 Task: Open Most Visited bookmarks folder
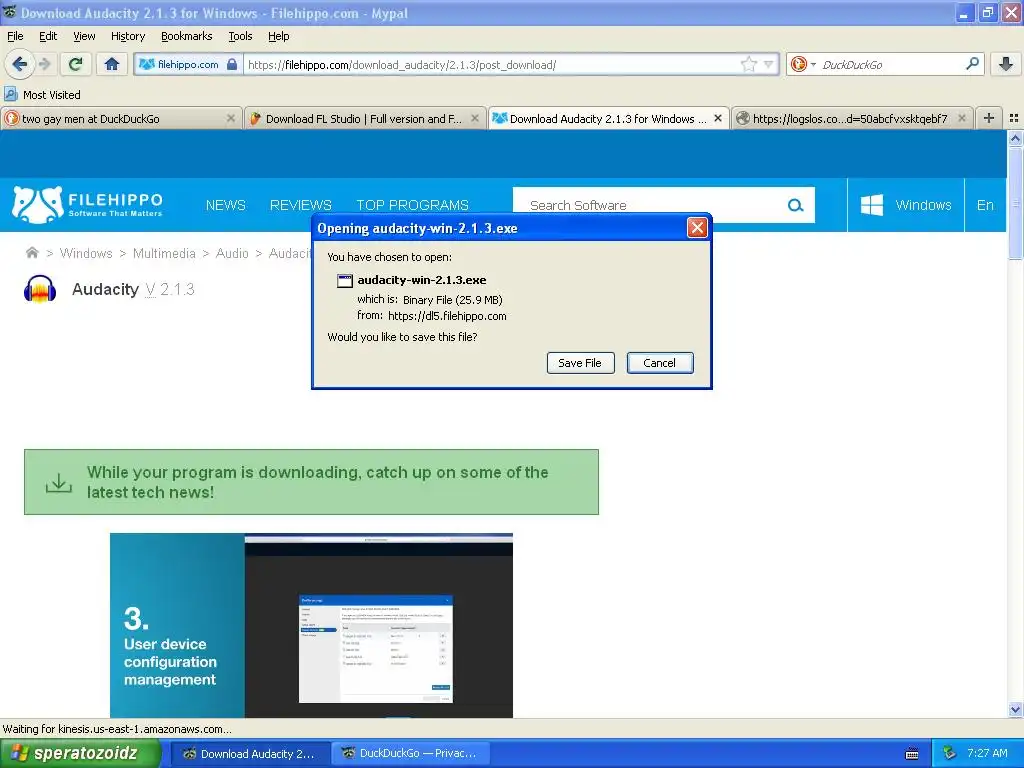click(x=43, y=95)
